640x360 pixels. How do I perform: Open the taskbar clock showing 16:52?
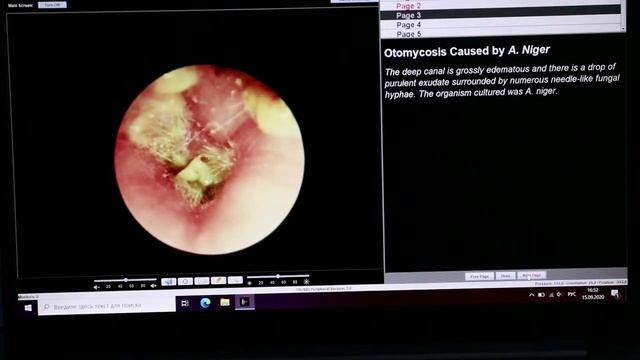coord(593,293)
